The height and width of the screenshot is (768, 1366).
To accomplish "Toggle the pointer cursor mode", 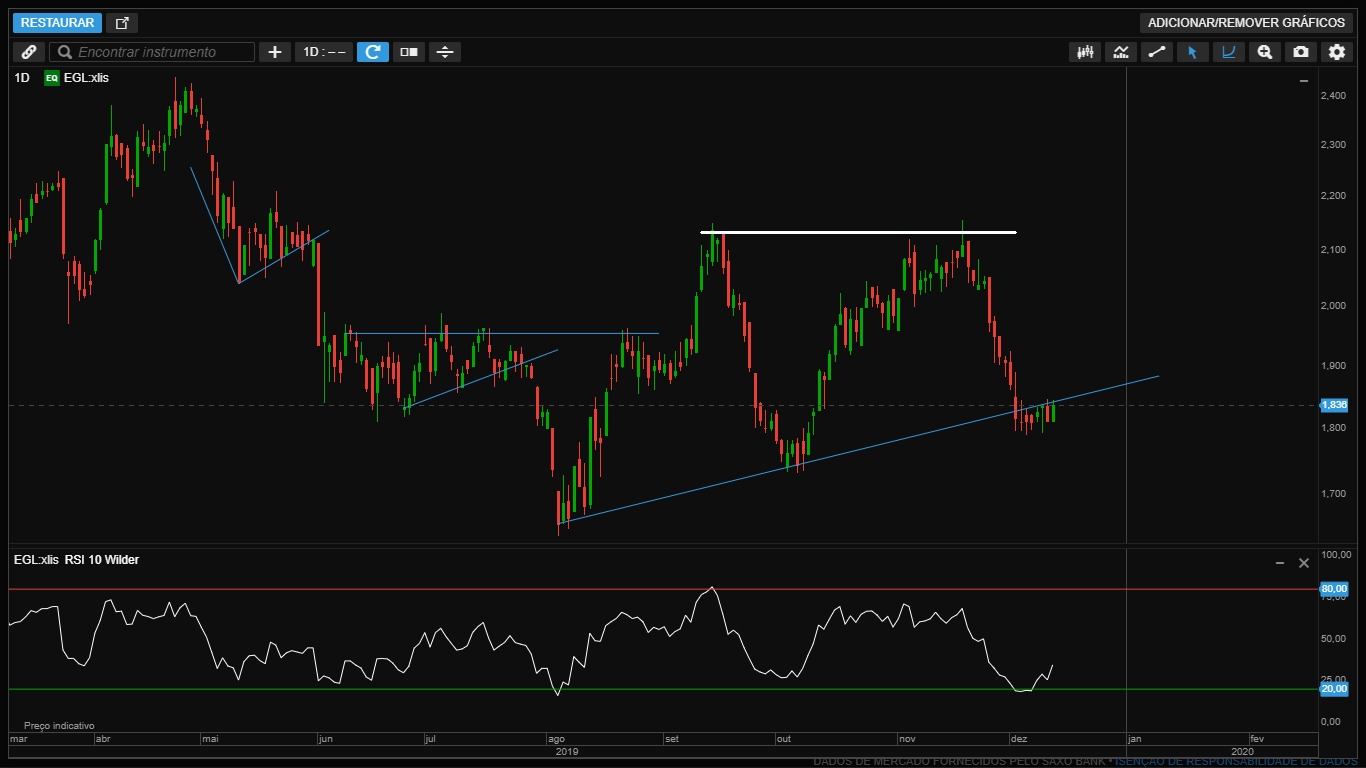I will click(x=1192, y=52).
